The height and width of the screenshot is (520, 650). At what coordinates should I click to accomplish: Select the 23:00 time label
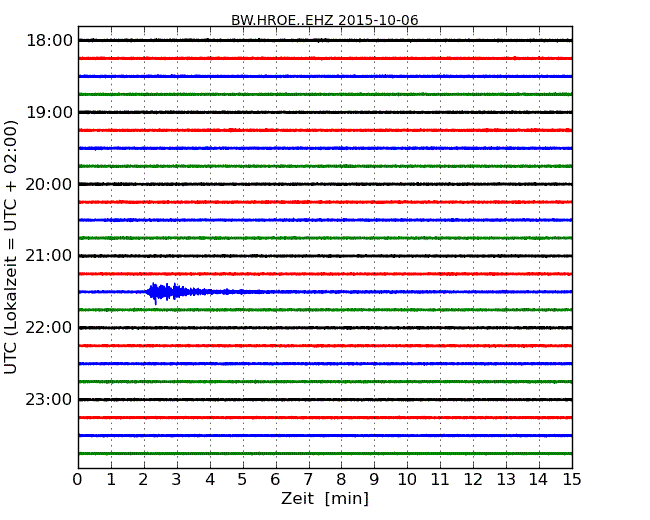[49, 400]
